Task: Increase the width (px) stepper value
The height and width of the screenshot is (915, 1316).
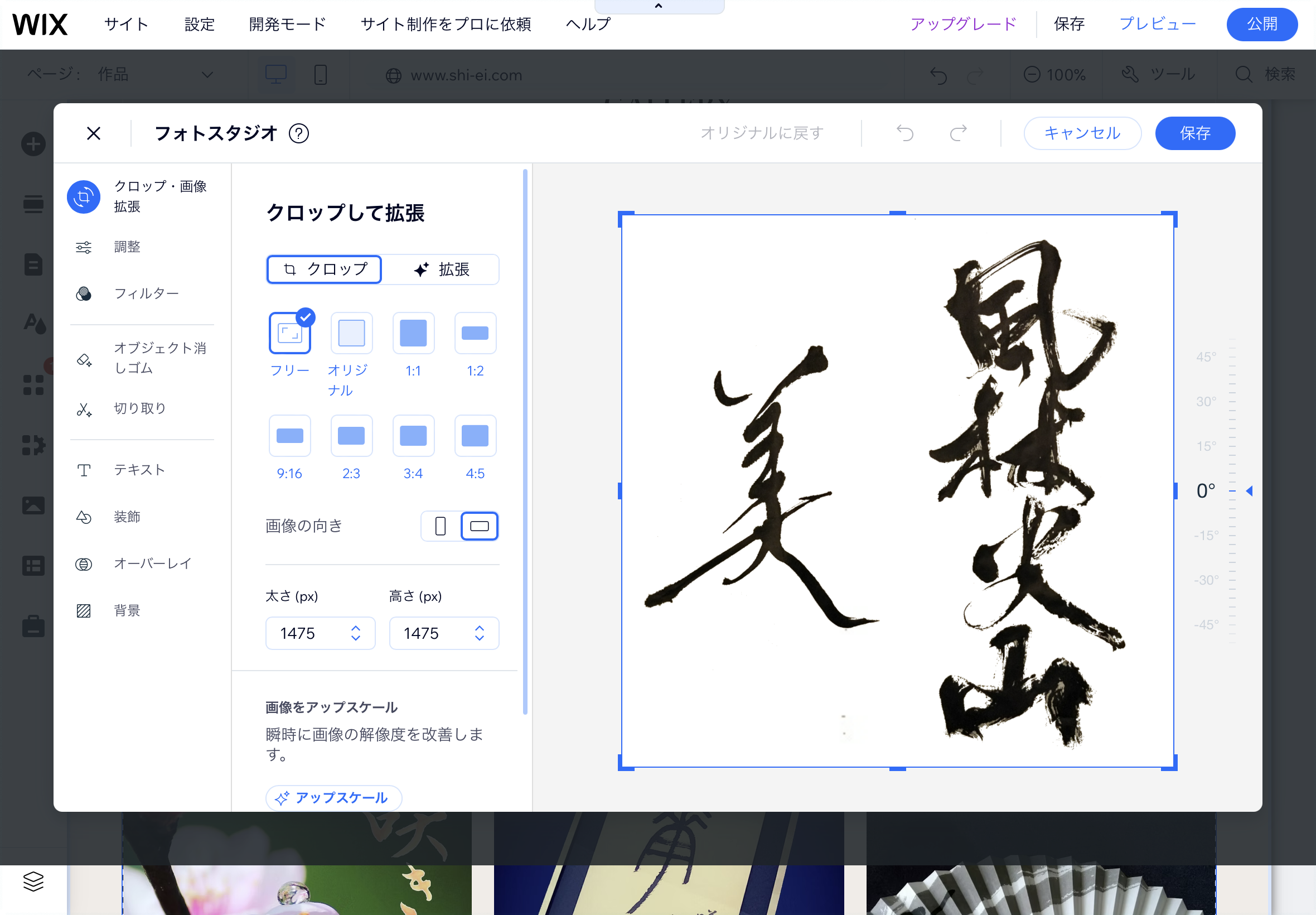Action: (x=356, y=628)
